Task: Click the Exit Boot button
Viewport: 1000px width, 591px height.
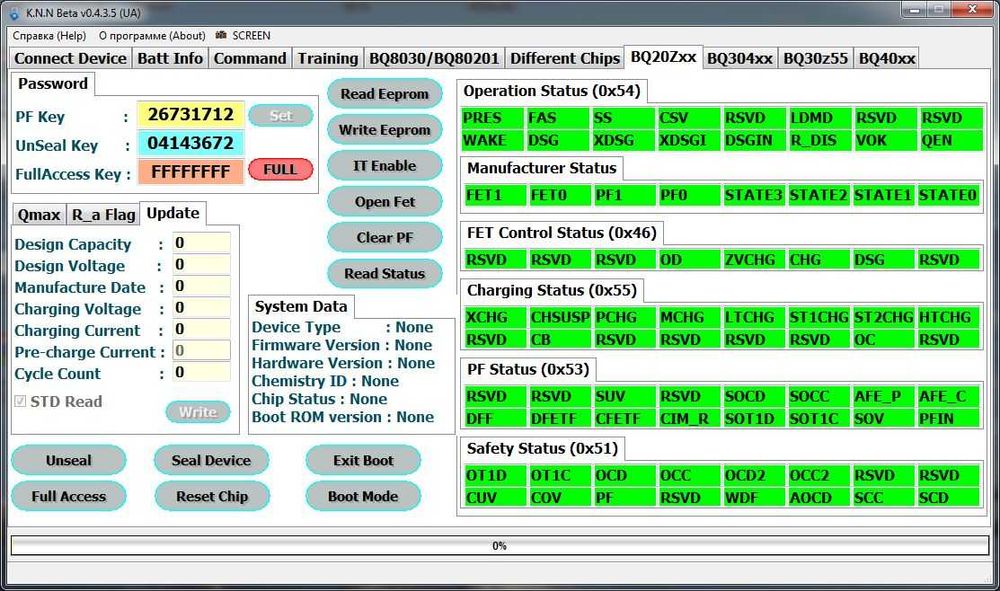Action: (x=363, y=460)
